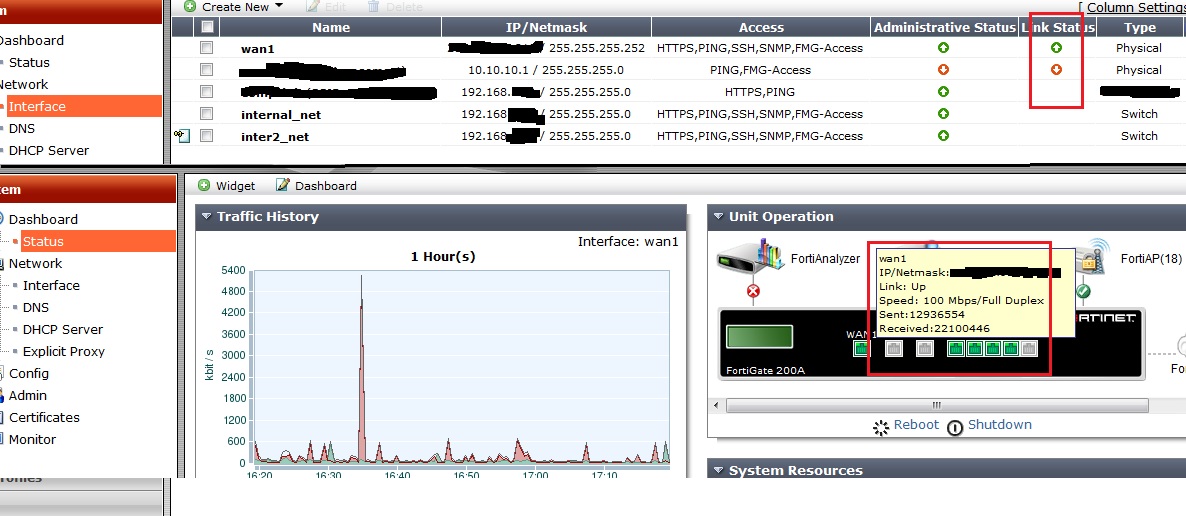Check the checkbox for HTTPS,PING-only interface row
Screen dimensions: 1186x516
206,92
